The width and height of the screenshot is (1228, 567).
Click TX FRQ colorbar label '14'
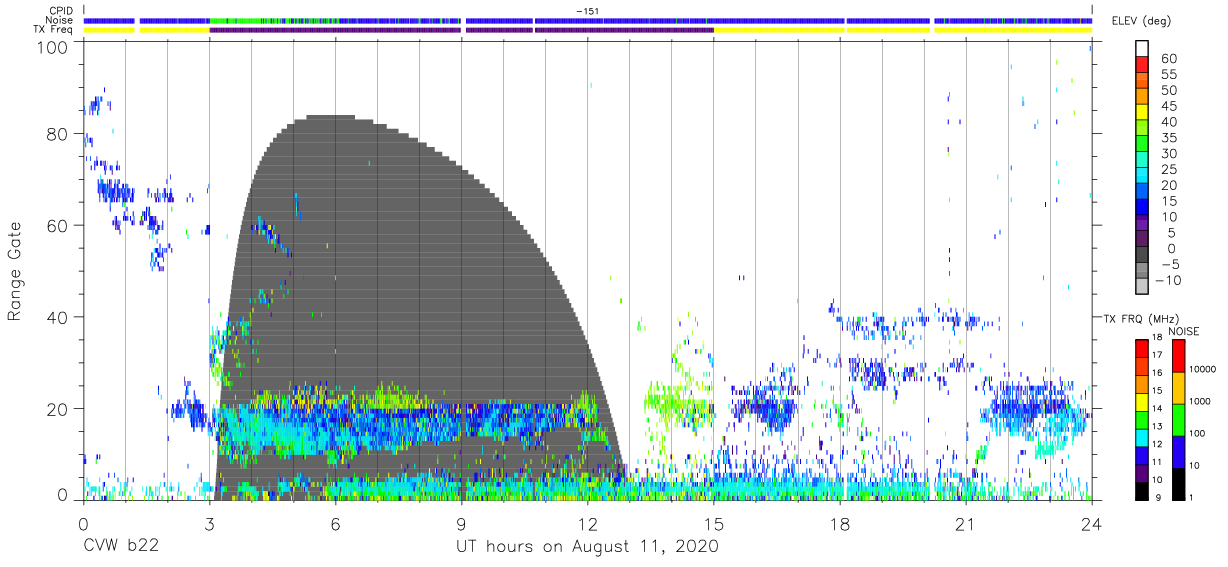pyautogui.click(x=1156, y=408)
